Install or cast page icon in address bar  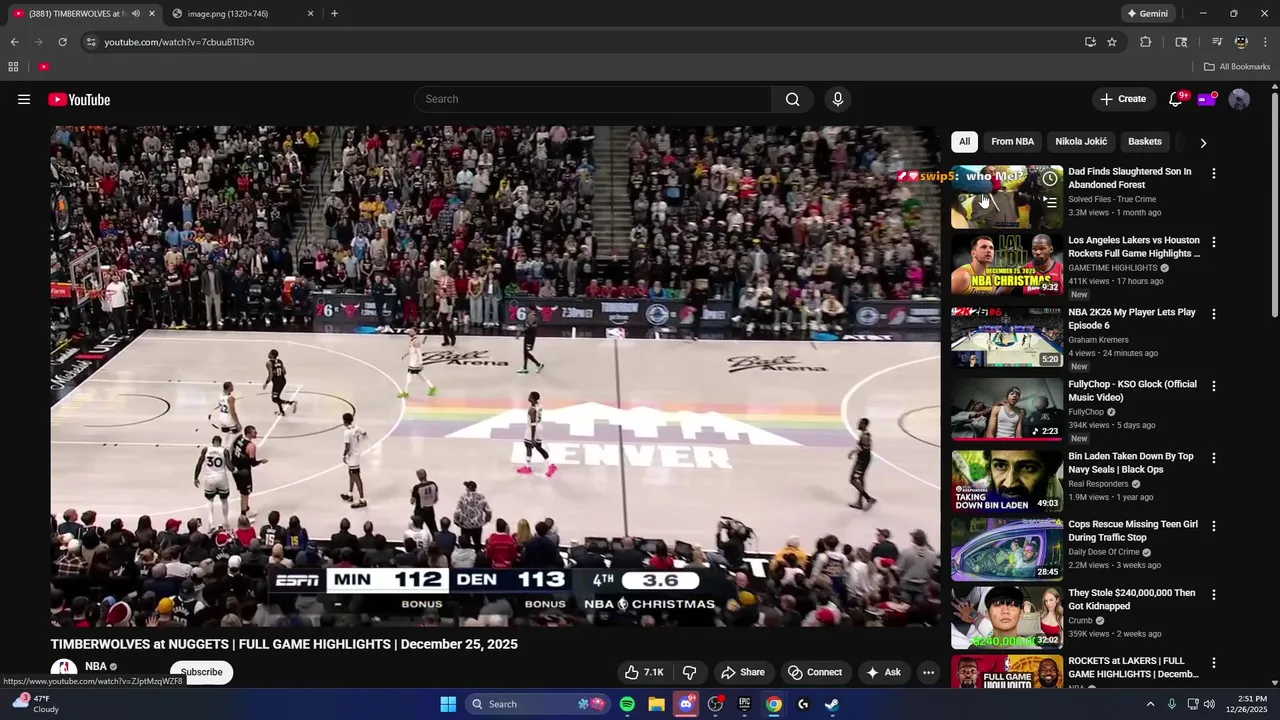pos(1090,42)
